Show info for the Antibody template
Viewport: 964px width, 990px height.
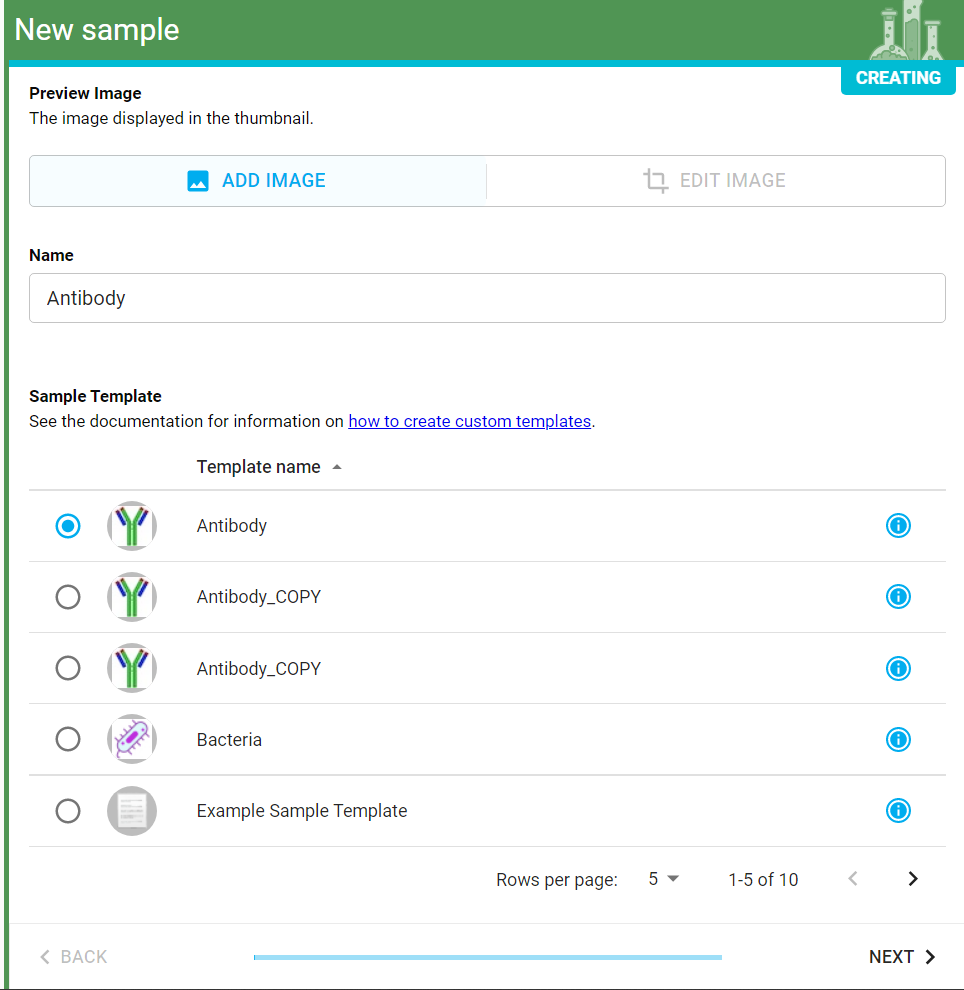(898, 525)
